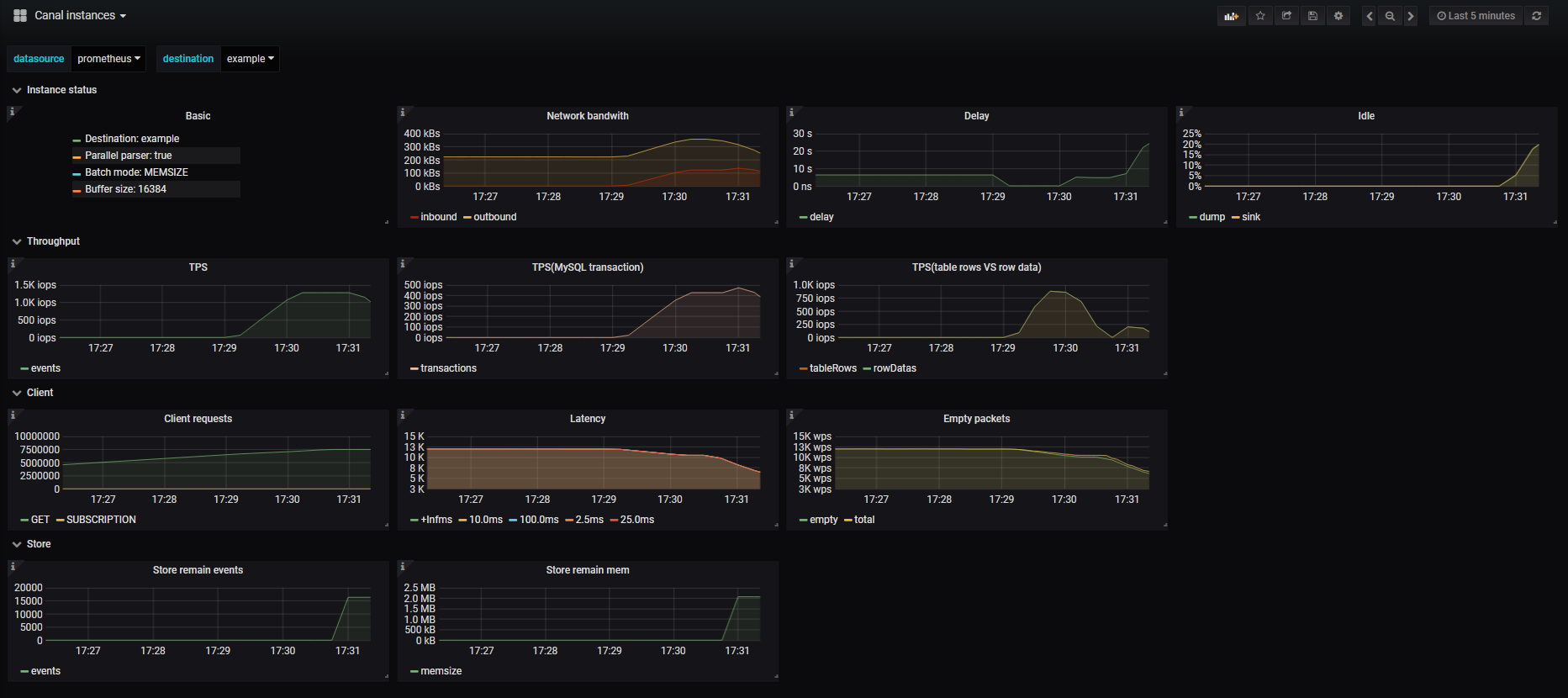Share the dashboard
The image size is (1568, 698).
1286,16
